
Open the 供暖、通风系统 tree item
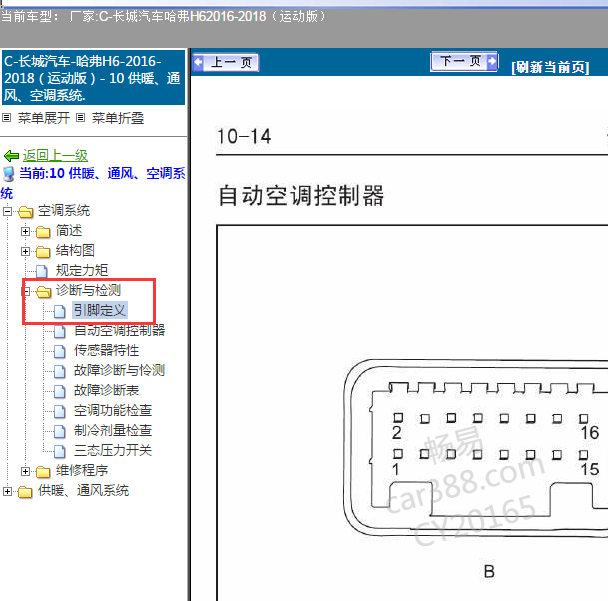click(83, 490)
